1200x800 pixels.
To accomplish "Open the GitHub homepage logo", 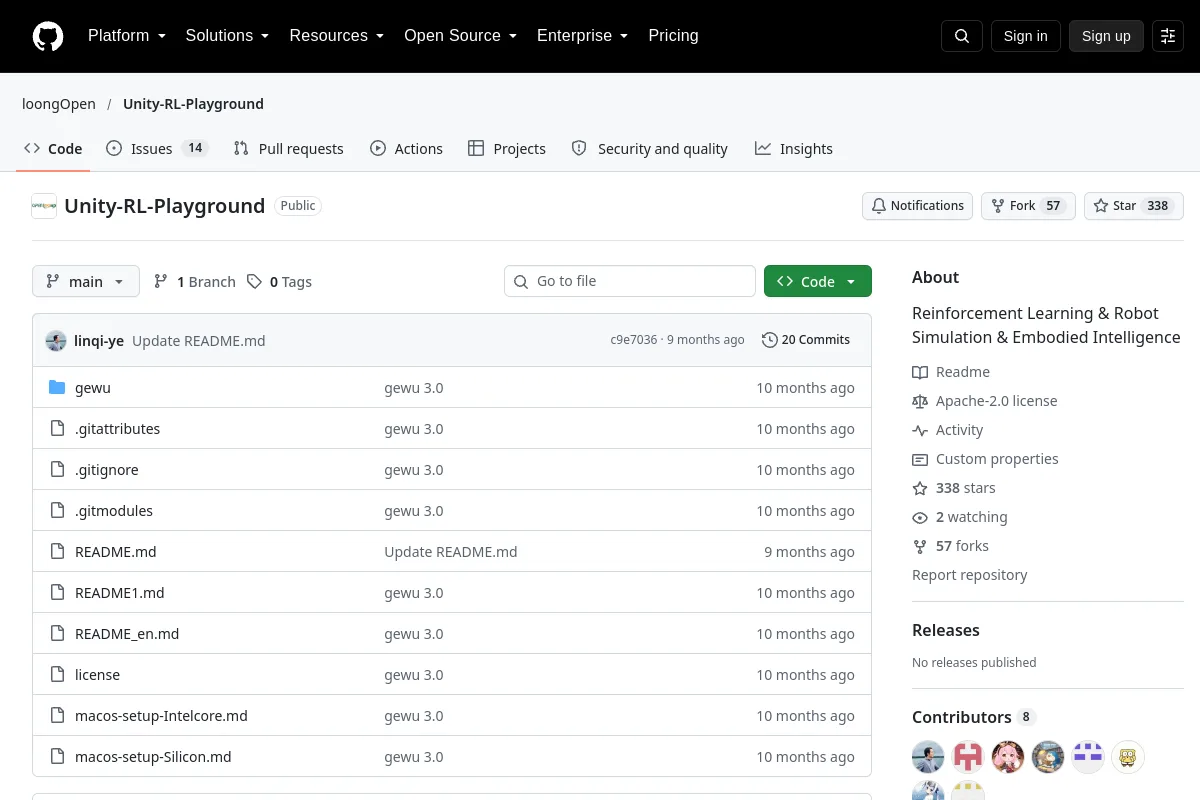I will (48, 36).
